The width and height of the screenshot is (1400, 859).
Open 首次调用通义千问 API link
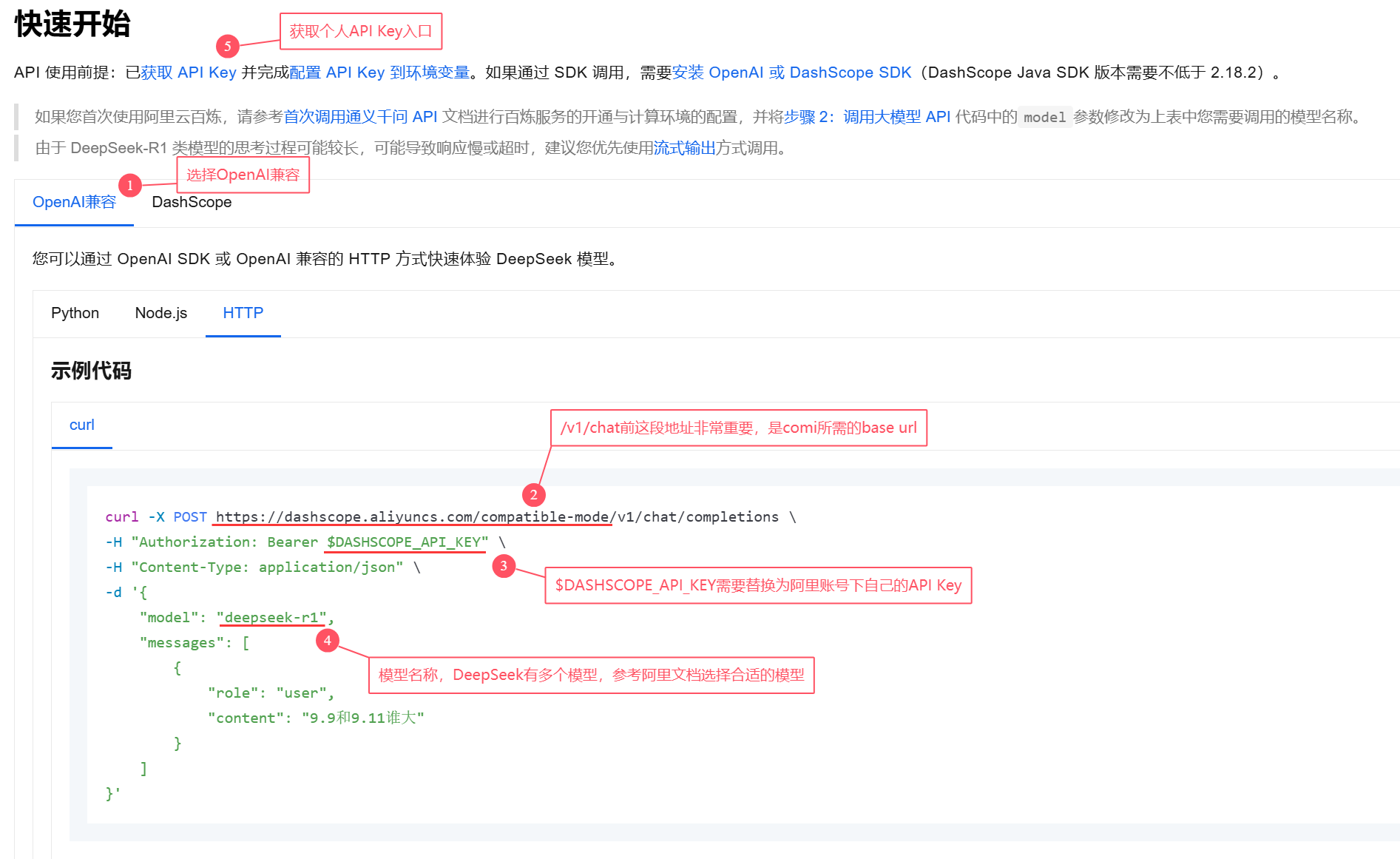[x=361, y=117]
